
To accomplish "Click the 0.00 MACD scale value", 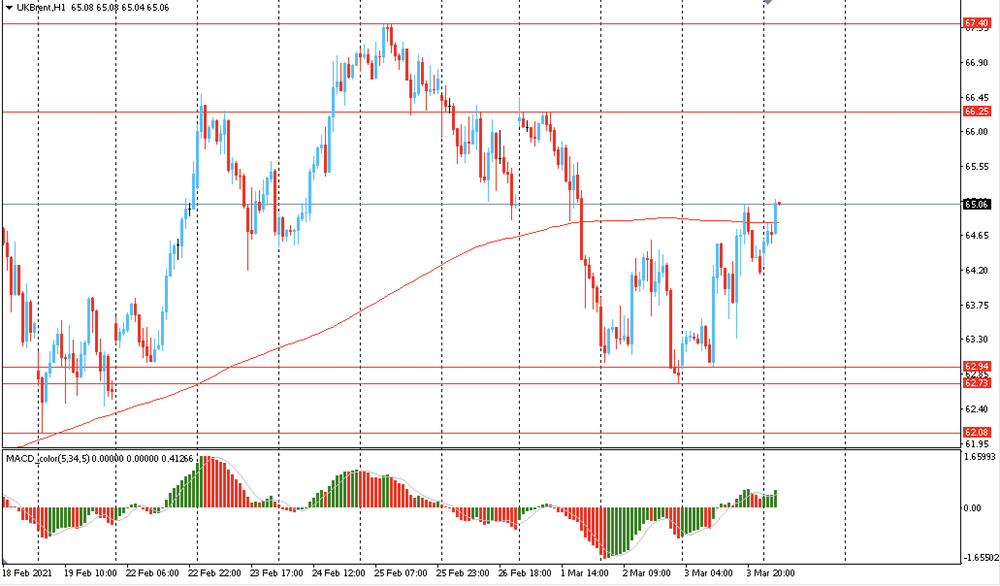I will point(973,508).
